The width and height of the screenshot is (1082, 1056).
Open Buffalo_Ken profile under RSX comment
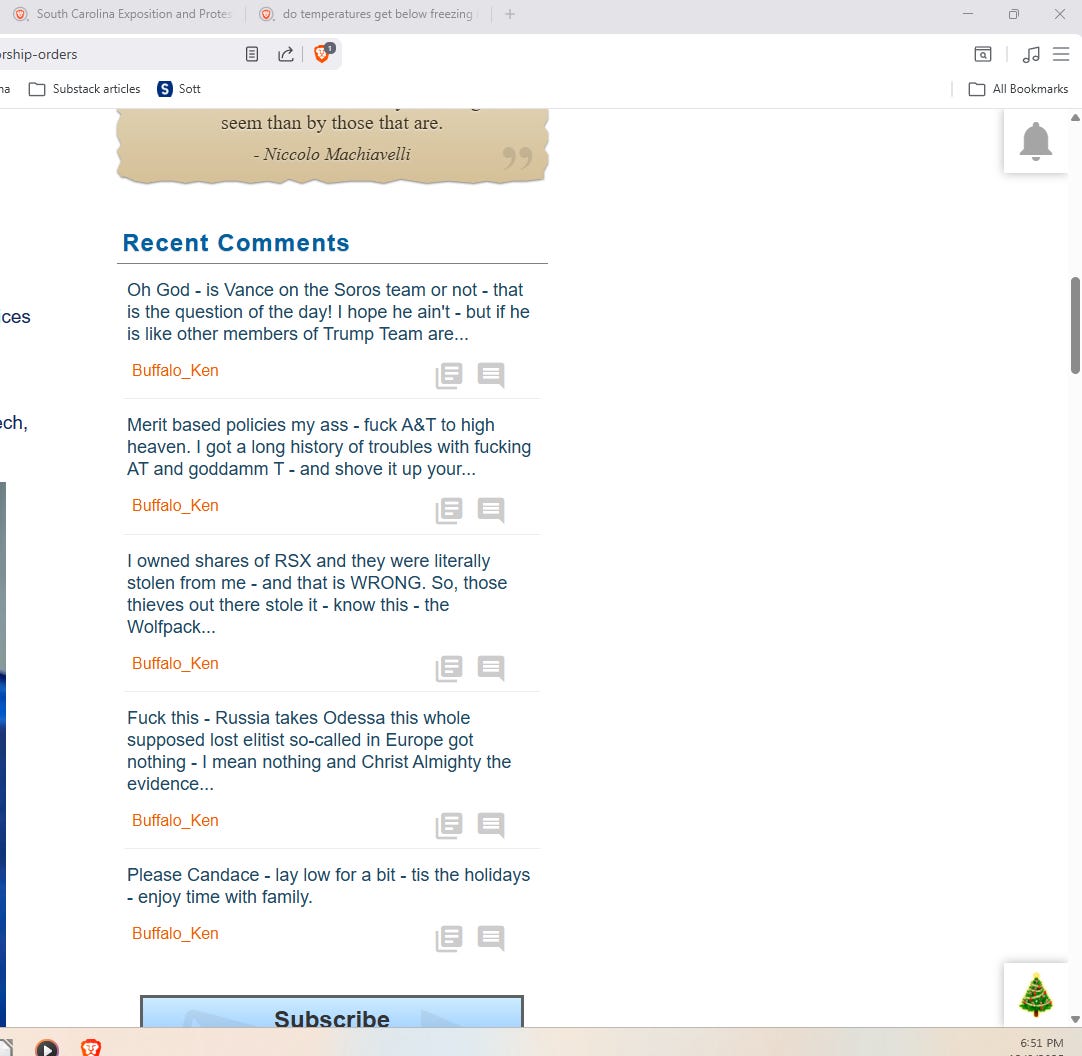click(175, 663)
